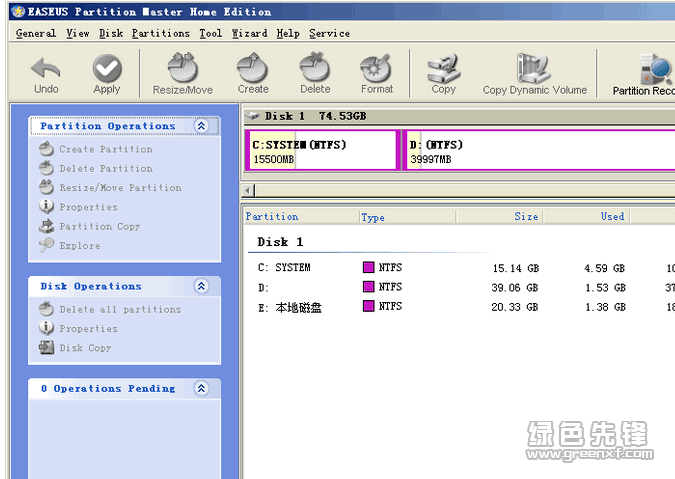The width and height of the screenshot is (675, 479).
Task: Sort by the Partition column header
Action: point(301,216)
